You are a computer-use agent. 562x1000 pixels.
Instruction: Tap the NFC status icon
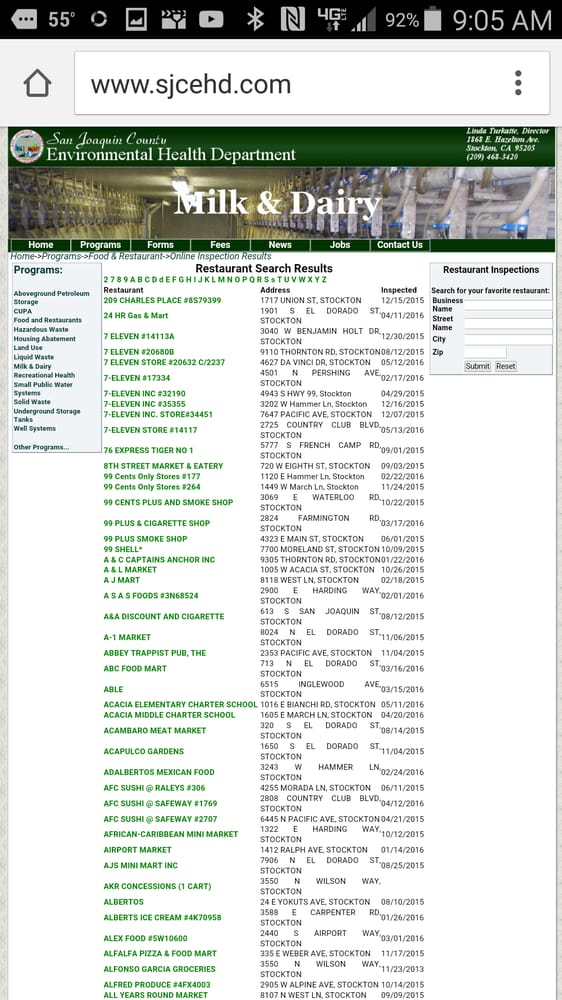pyautogui.click(x=292, y=20)
